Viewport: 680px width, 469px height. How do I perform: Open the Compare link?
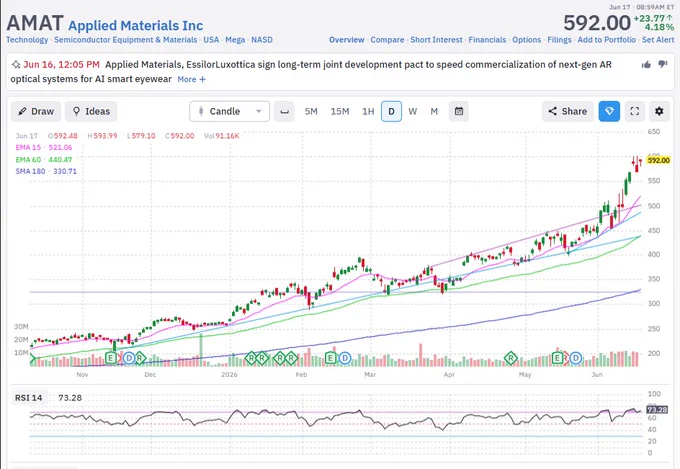[387, 40]
